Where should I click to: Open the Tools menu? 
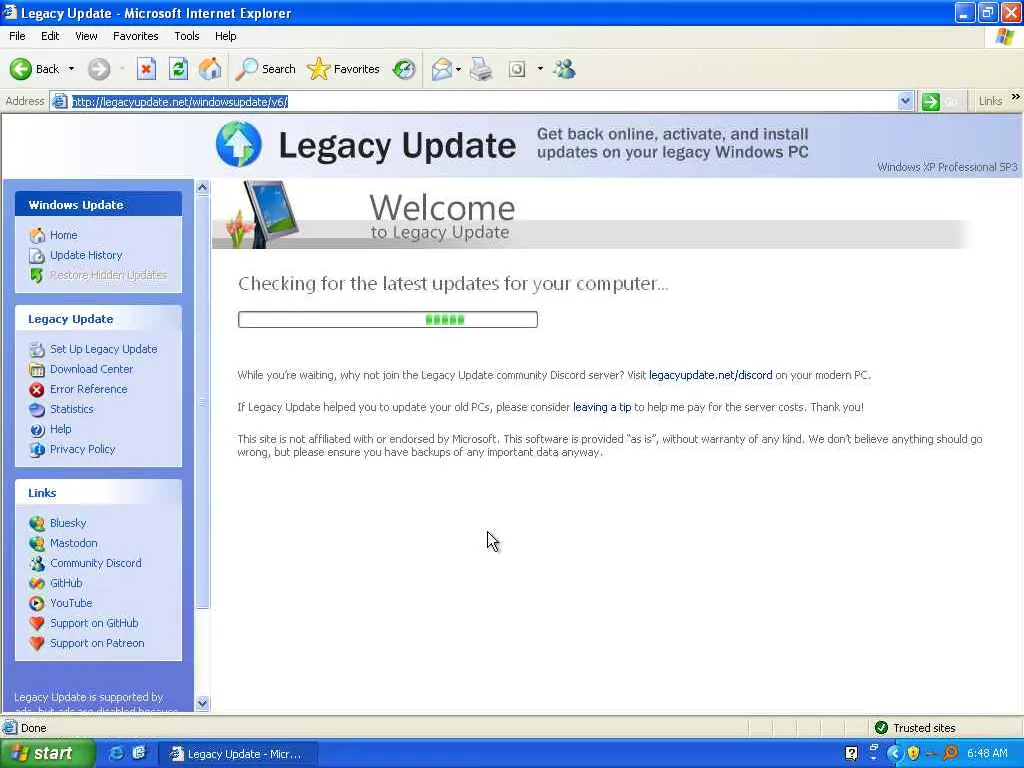[x=186, y=36]
